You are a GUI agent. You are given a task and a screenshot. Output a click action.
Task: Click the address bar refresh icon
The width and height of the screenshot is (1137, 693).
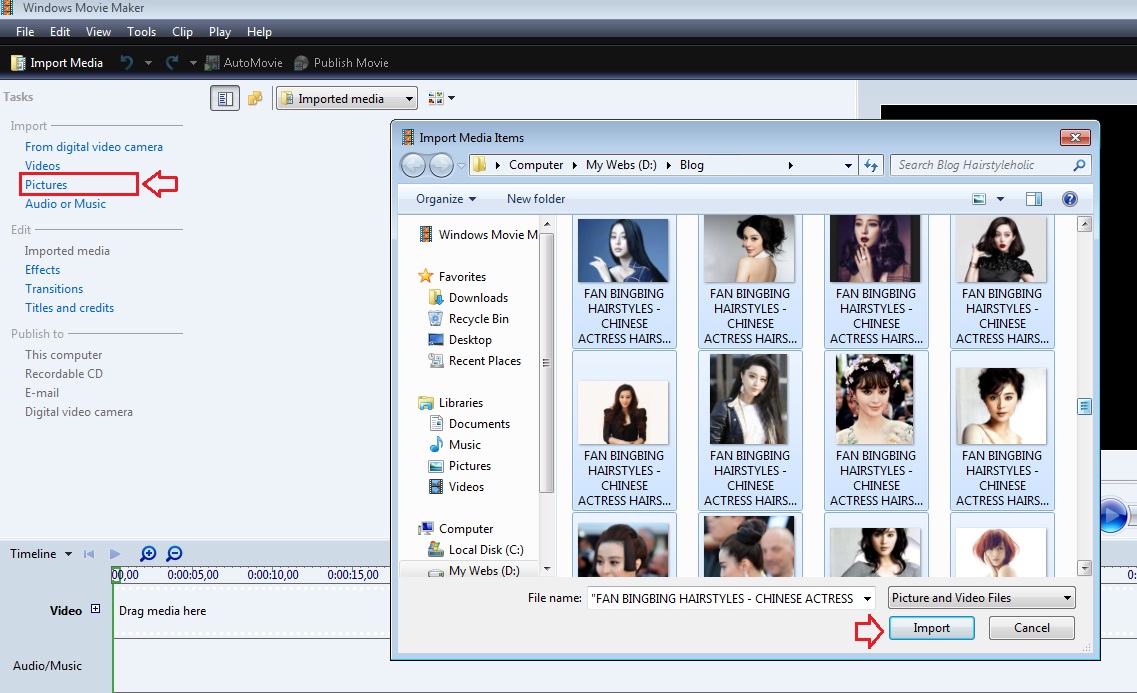pos(870,165)
